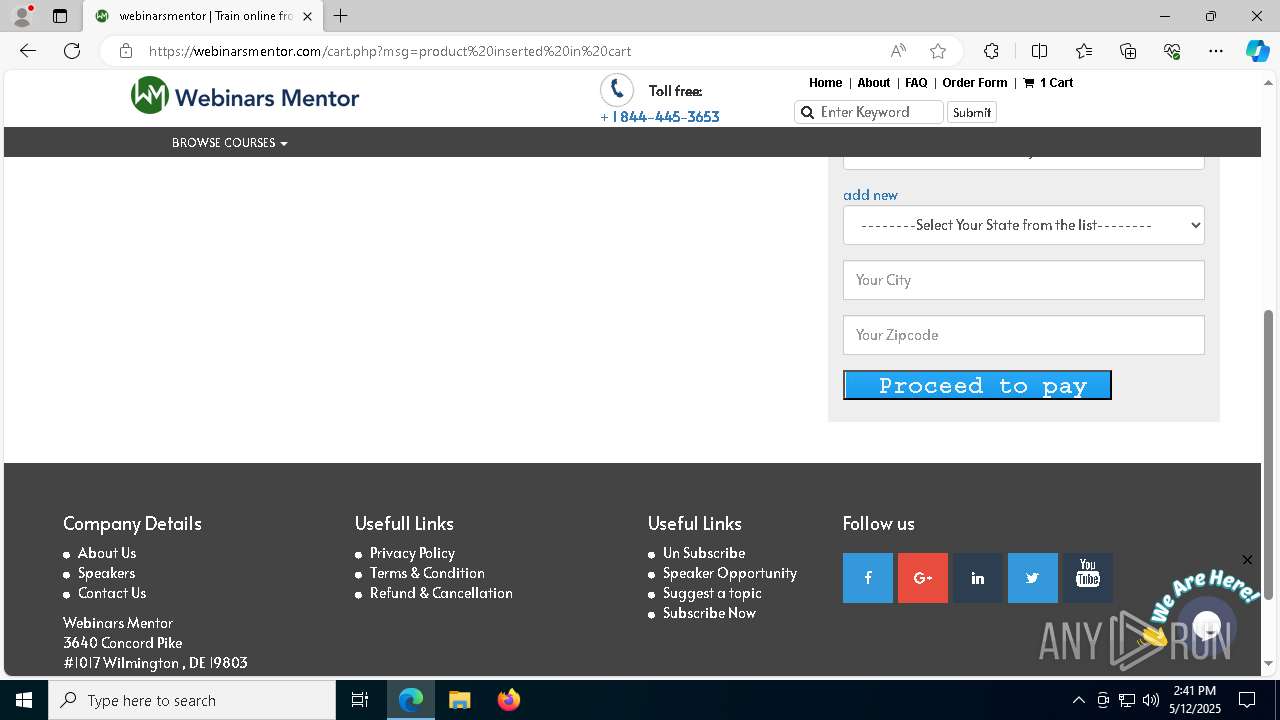Click the Proceed to pay button
This screenshot has height=720, width=1280.
click(977, 385)
